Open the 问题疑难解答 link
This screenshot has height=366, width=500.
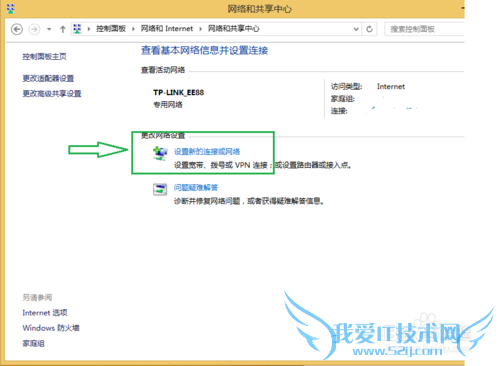pos(196,188)
